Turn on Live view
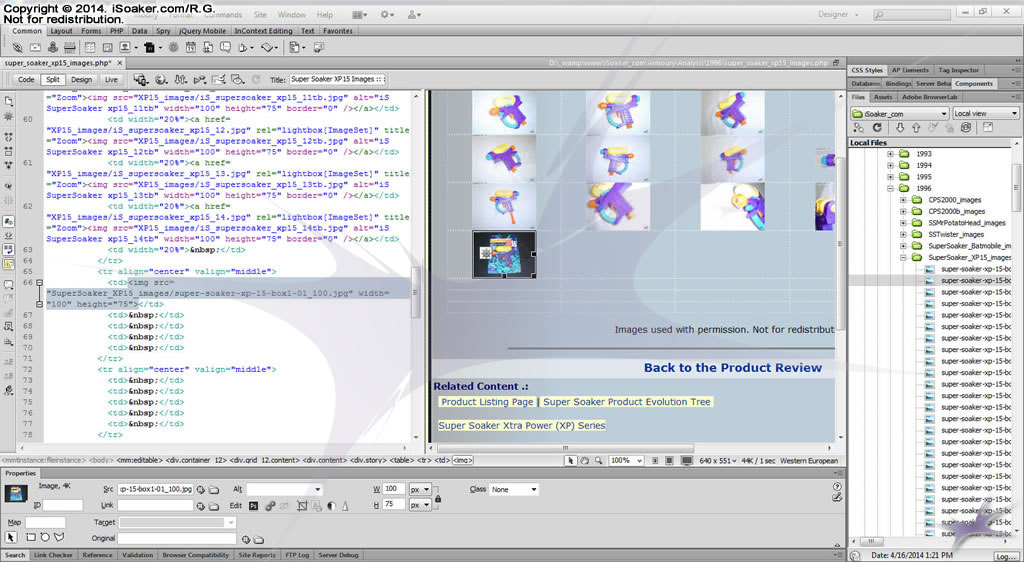Viewport: 1024px width, 562px height. [x=111, y=80]
